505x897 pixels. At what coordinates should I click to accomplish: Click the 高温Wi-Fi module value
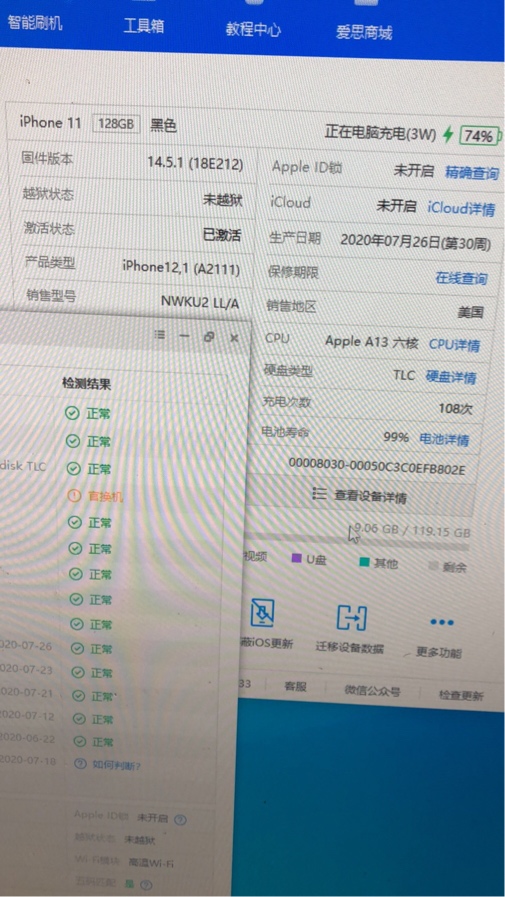pyautogui.click(x=151, y=863)
